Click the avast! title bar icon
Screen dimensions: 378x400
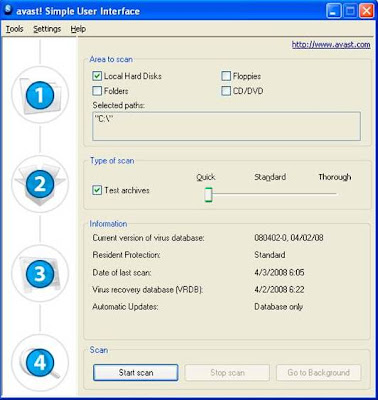tap(9, 10)
